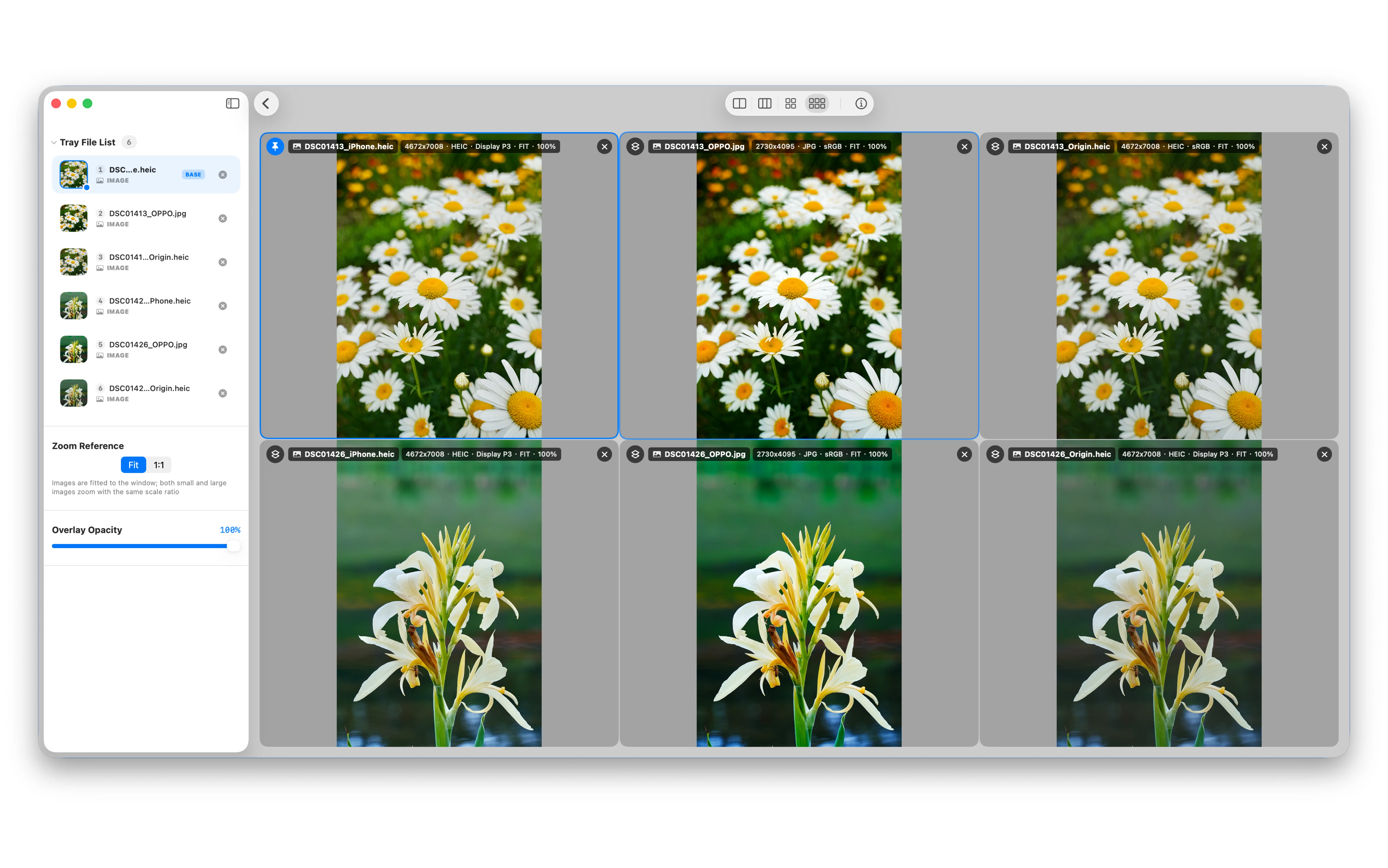This screenshot has height=868, width=1388.
Task: Close the DSC01426_Origin.heic comparison pane
Action: [x=1324, y=454]
